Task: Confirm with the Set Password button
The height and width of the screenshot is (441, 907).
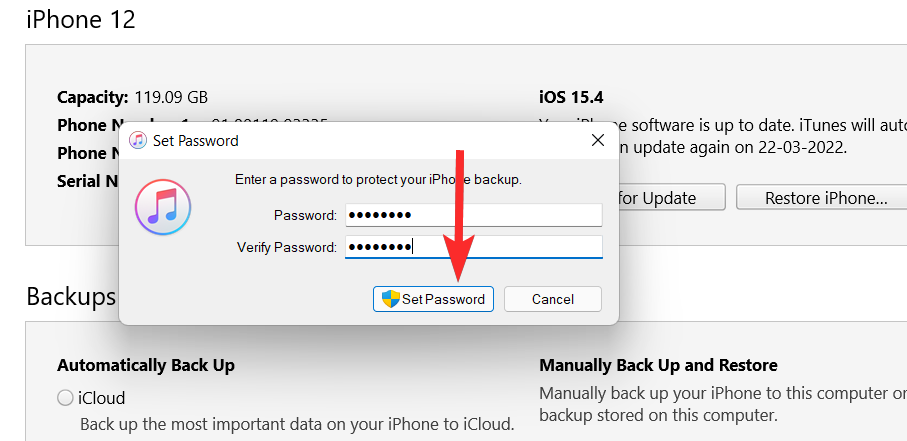Action: pos(434,299)
